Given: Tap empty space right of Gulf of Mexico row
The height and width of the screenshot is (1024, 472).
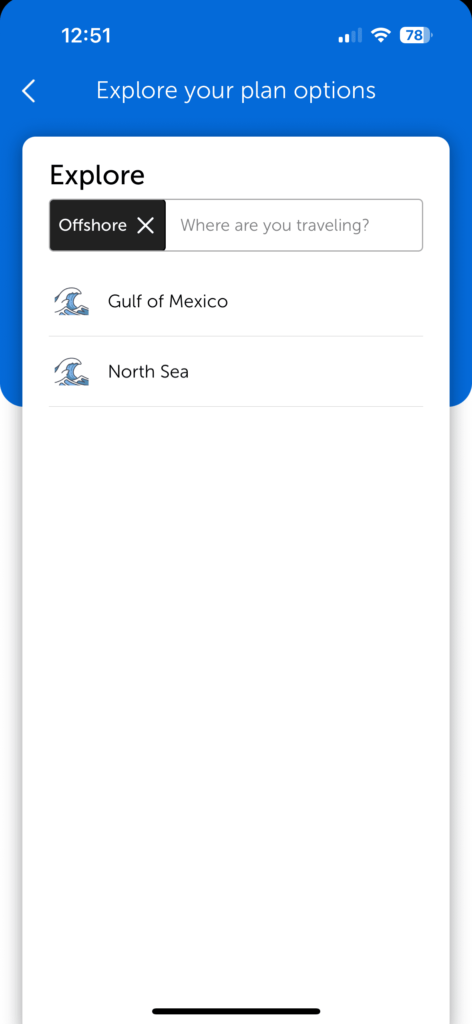Looking at the screenshot, I should tap(326, 302).
